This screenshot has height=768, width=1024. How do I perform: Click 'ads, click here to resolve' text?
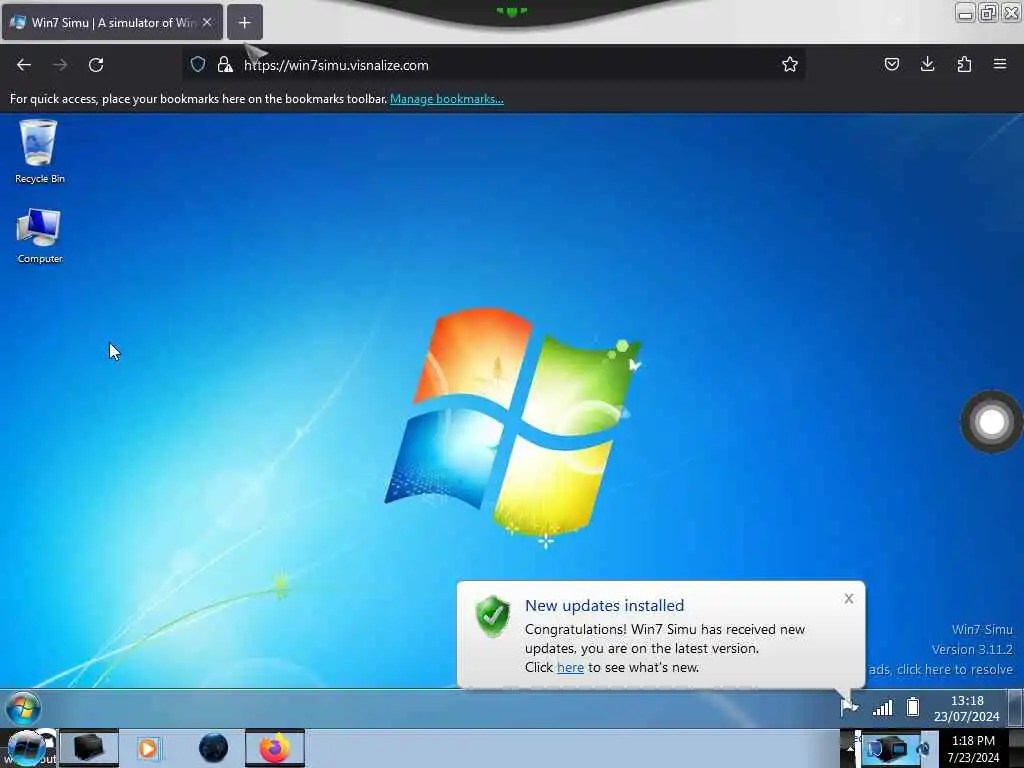940,669
